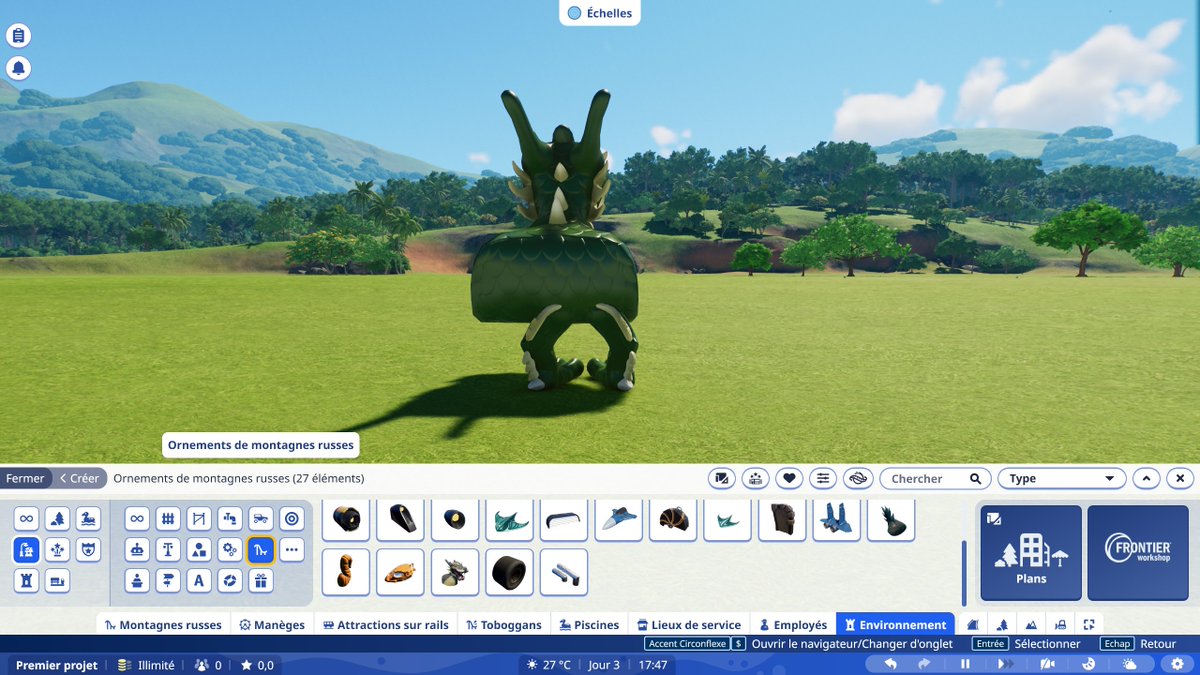The height and width of the screenshot is (675, 1200).
Task: Open the objectives clipboard icon
Action: coord(18,36)
